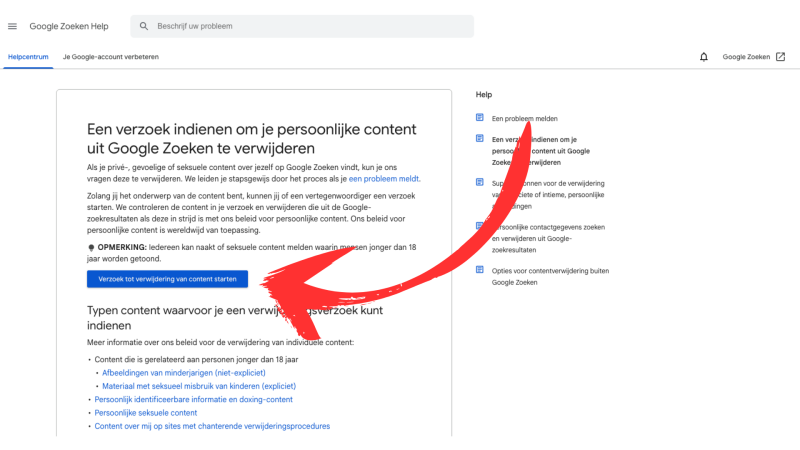Click the article icon beside Een probleem melden
Viewport: 800px width, 450px height.
tap(480, 118)
